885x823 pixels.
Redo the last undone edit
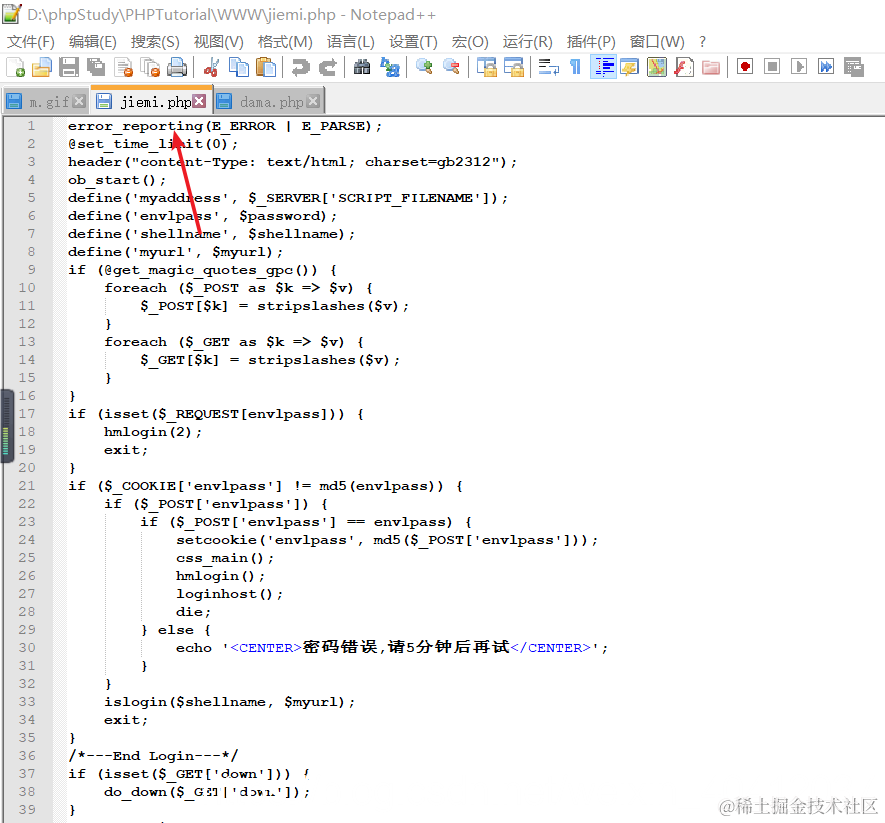pos(327,67)
